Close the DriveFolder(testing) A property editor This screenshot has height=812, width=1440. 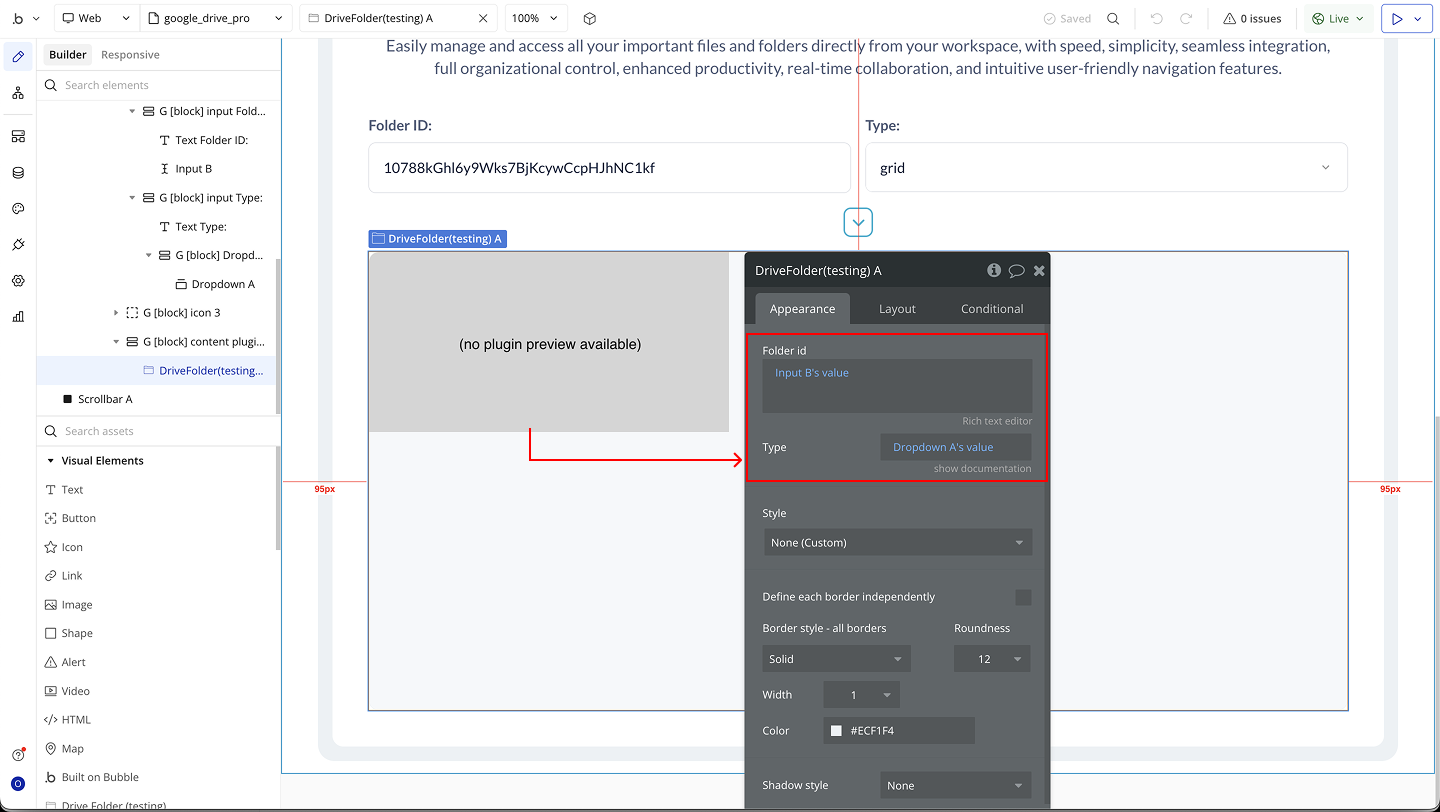click(1039, 270)
